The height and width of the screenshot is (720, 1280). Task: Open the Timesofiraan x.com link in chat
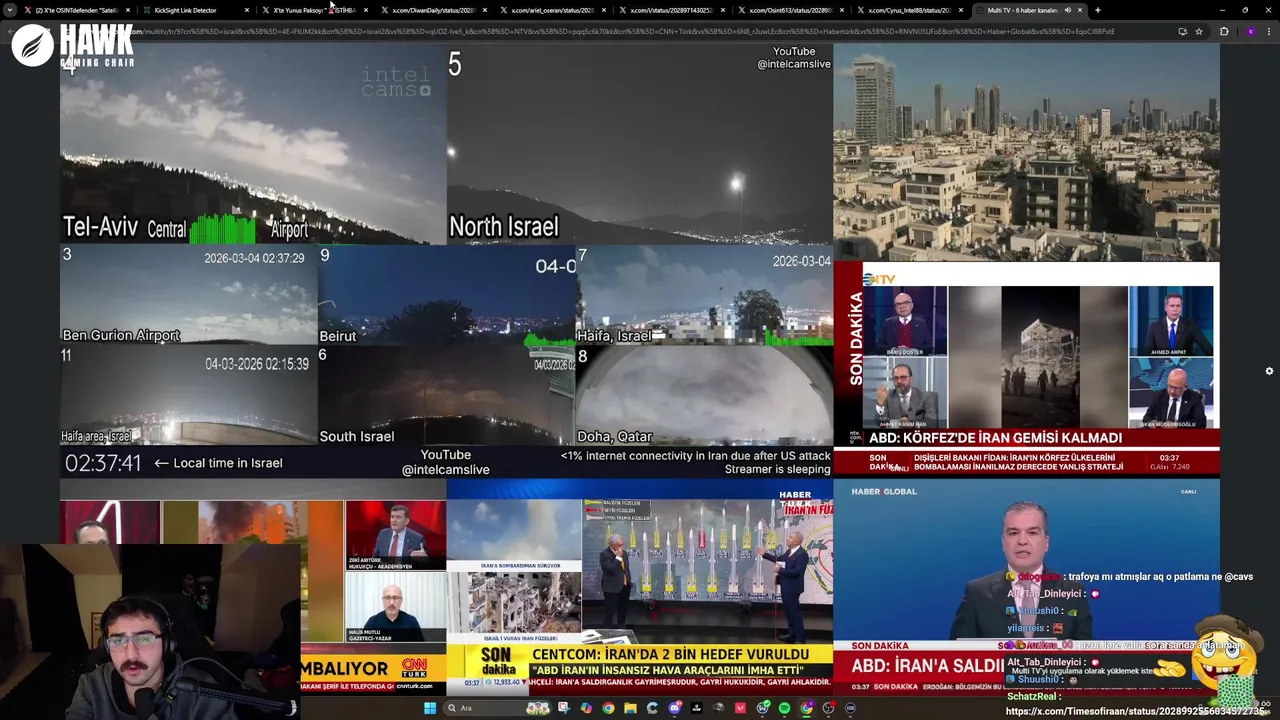pos(1136,711)
